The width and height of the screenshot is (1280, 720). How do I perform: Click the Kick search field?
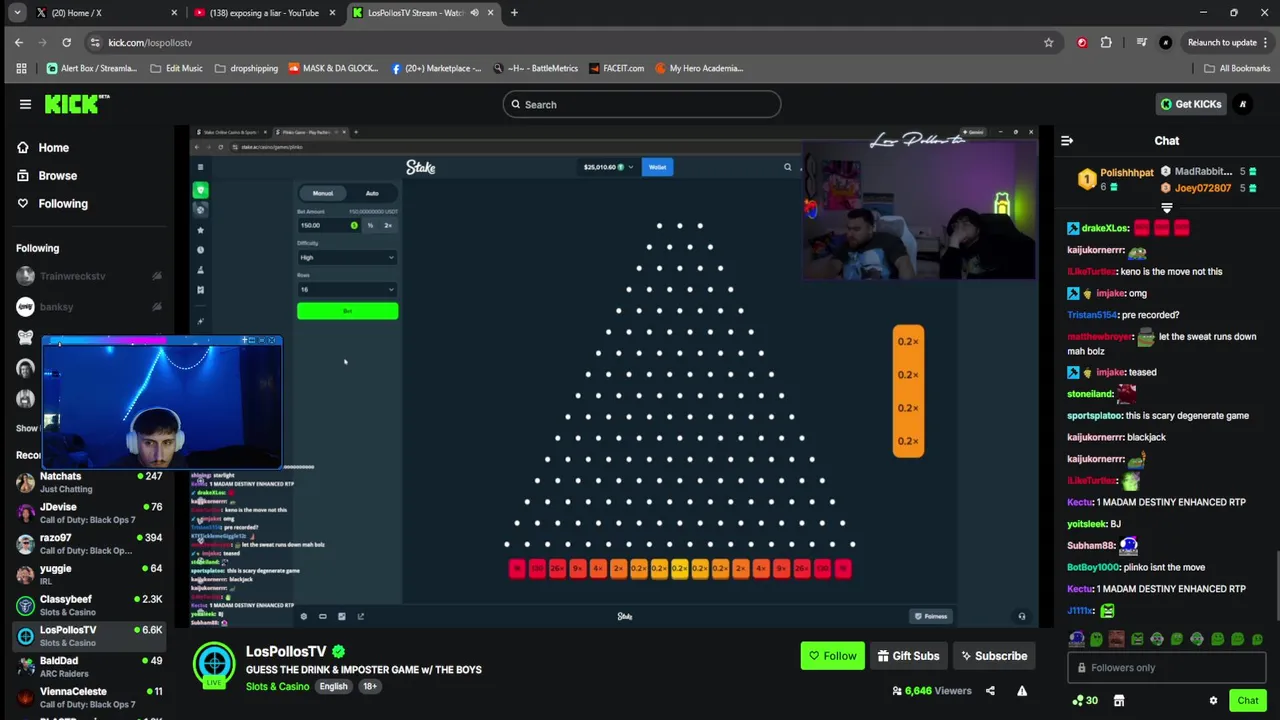641,104
